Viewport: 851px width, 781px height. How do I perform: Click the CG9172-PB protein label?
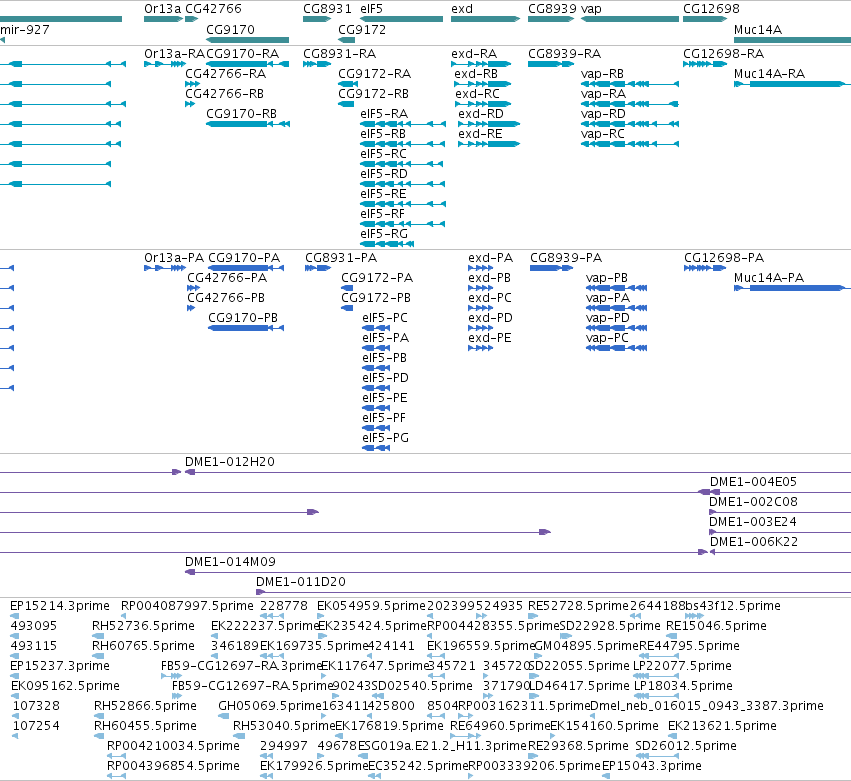pos(376,298)
